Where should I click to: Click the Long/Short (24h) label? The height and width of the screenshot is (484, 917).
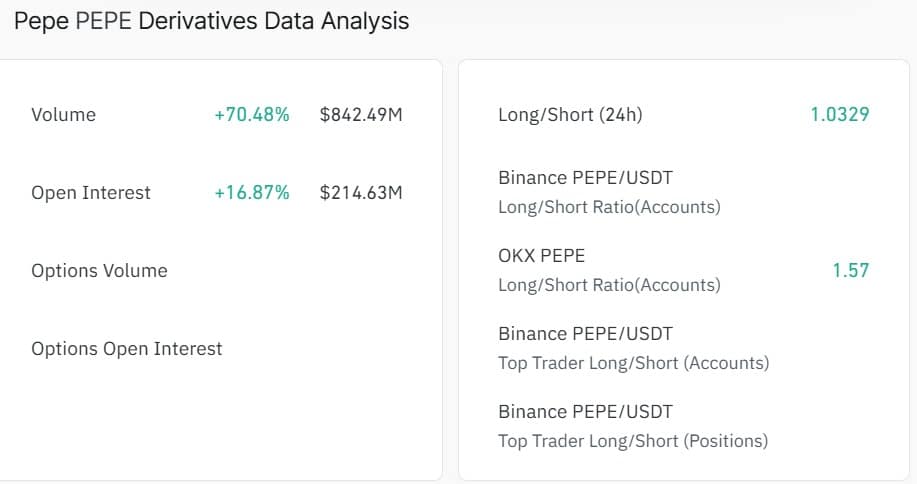570,115
